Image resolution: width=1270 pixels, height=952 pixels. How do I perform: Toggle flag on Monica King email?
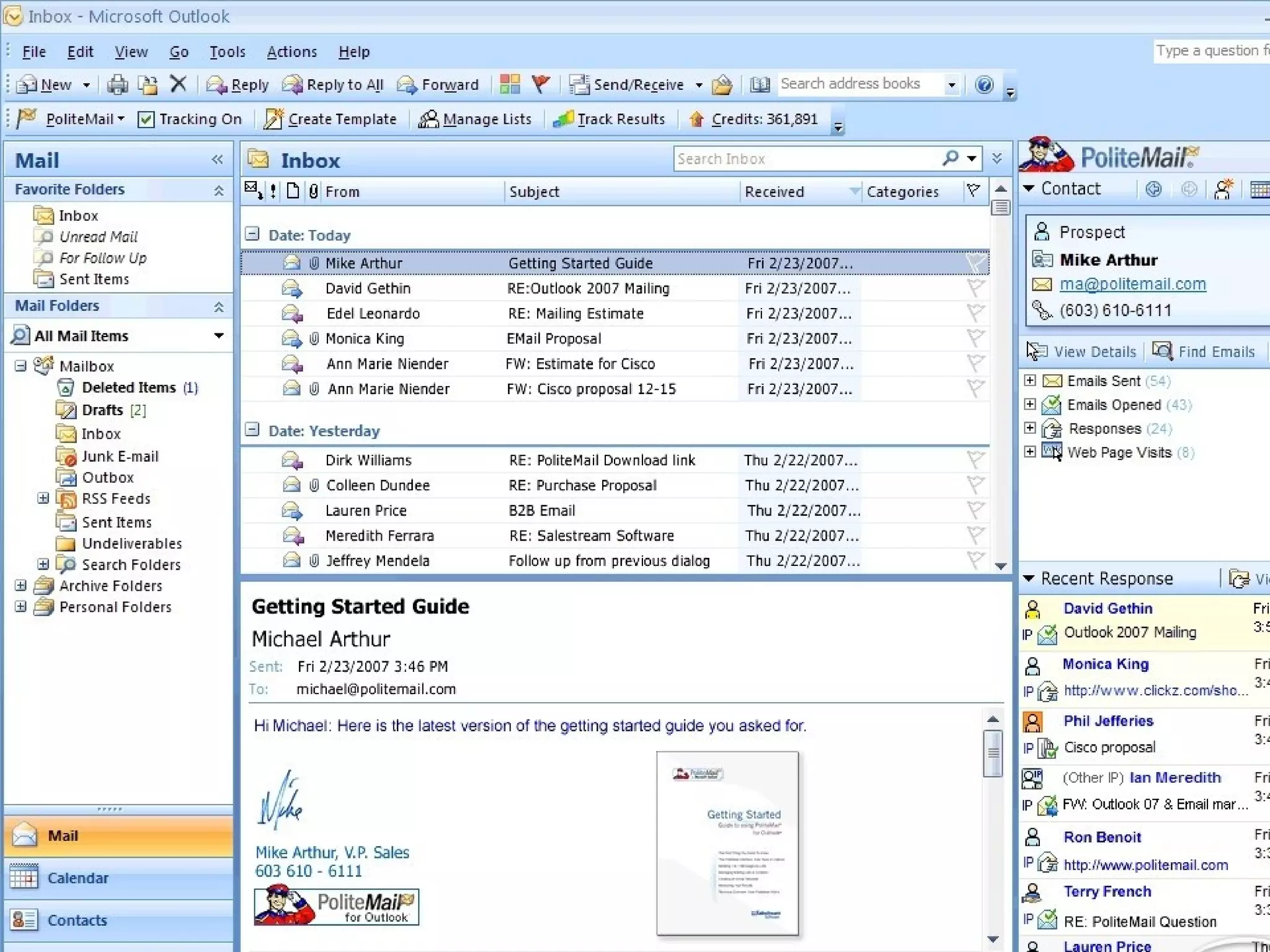tap(975, 338)
